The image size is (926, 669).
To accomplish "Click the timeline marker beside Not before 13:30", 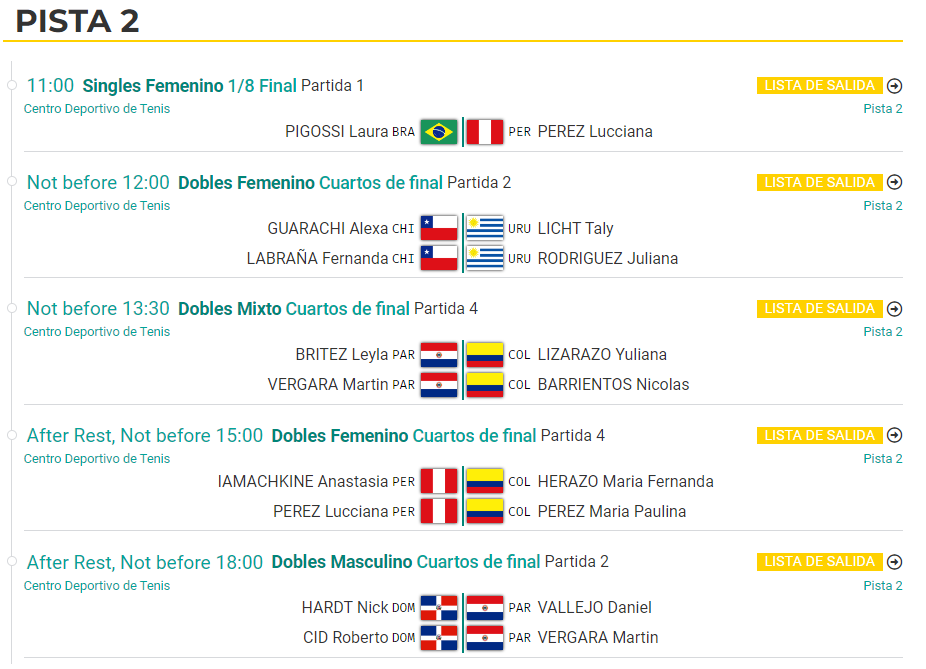I will pyautogui.click(x=11, y=308).
